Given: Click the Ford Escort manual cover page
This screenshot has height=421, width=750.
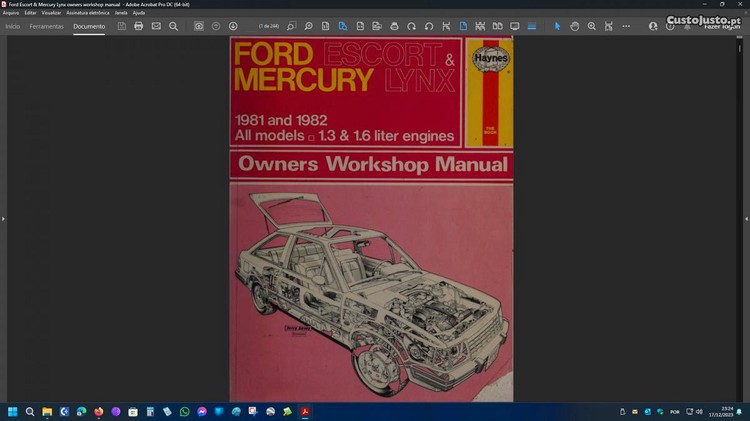Looking at the screenshot, I should click(x=371, y=220).
